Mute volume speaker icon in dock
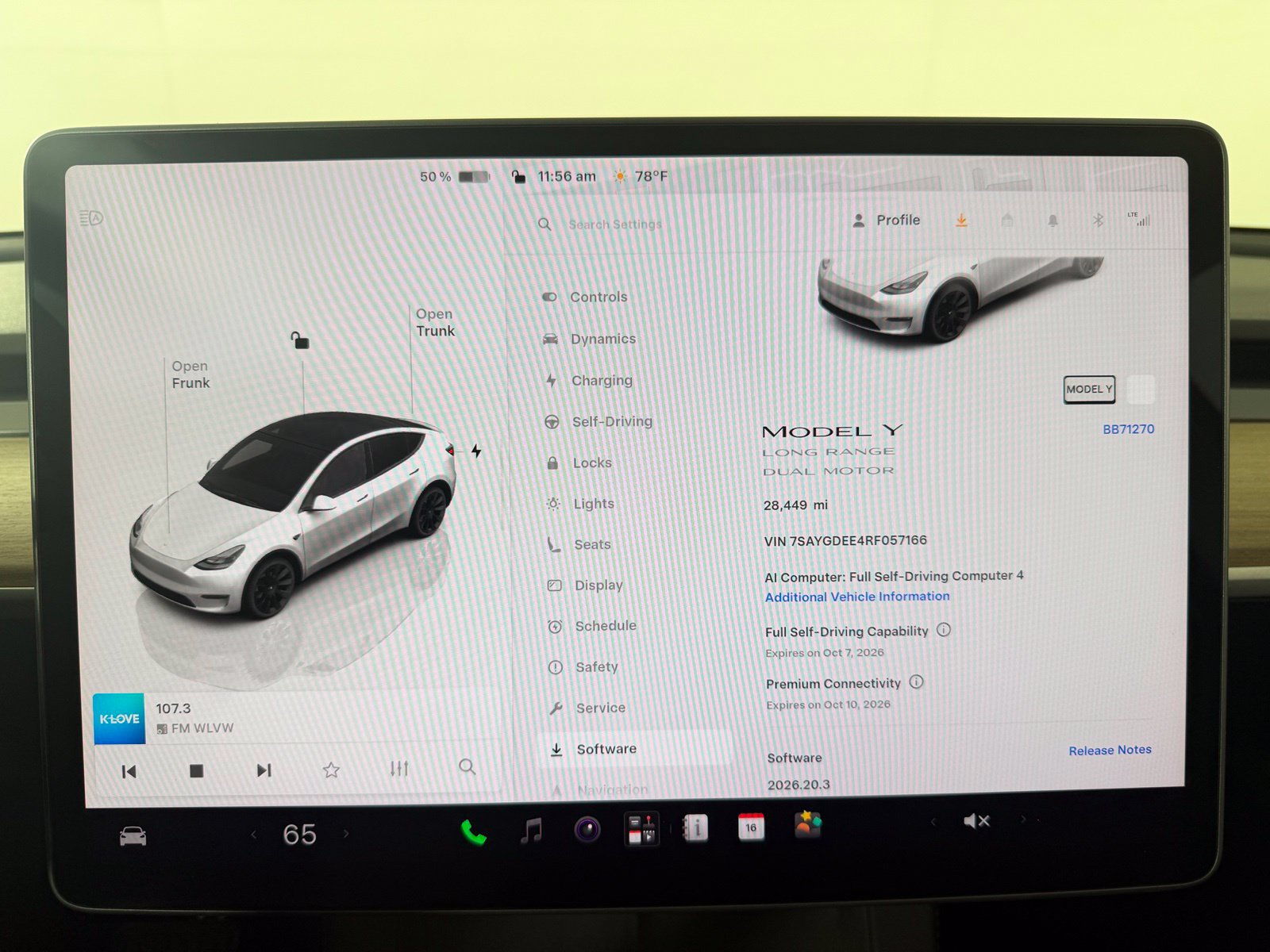 coord(976,821)
